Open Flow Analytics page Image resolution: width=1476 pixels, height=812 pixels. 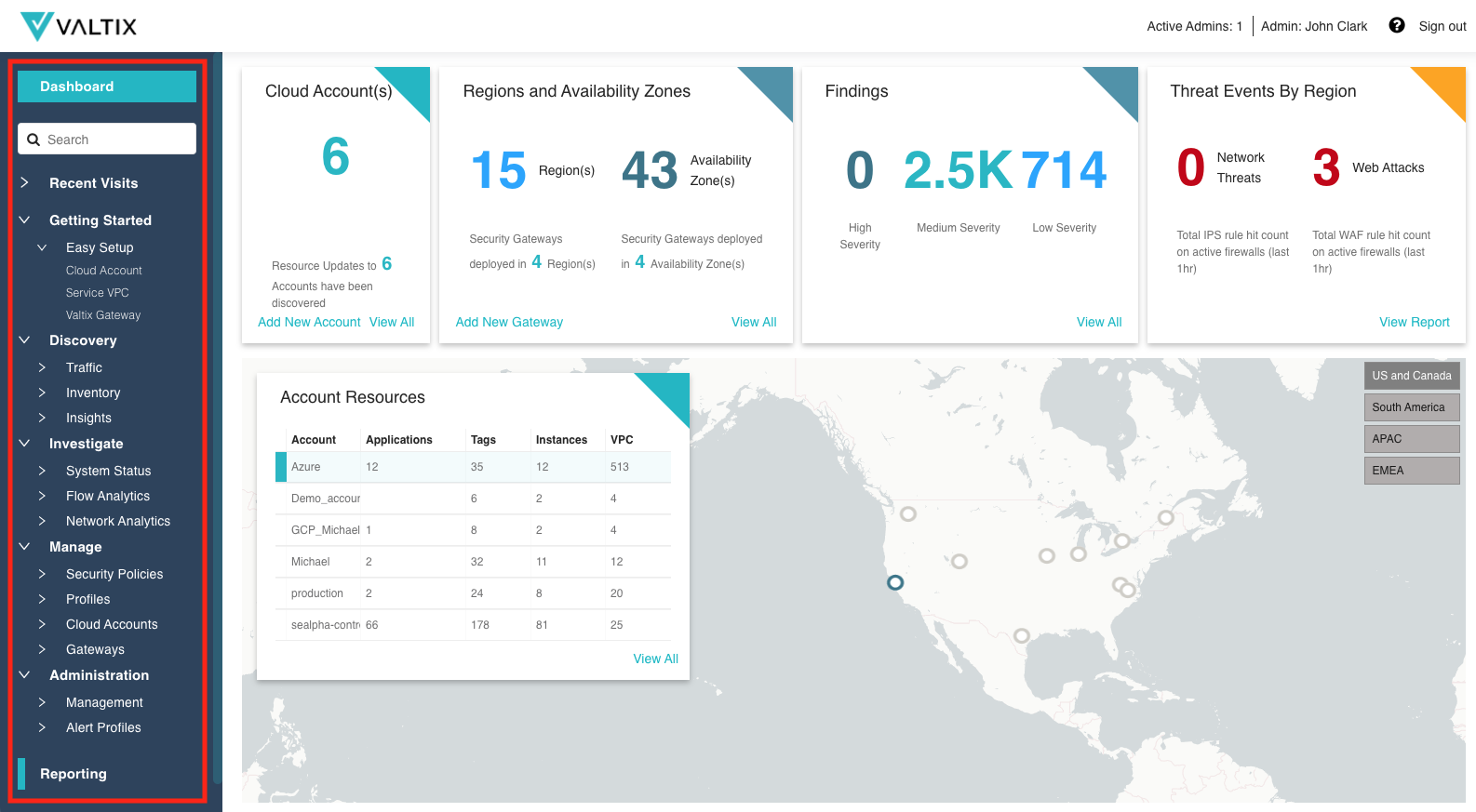coord(108,496)
